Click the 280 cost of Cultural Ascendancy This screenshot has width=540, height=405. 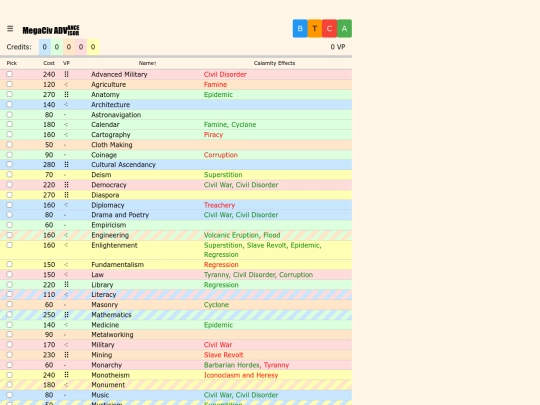(49, 165)
